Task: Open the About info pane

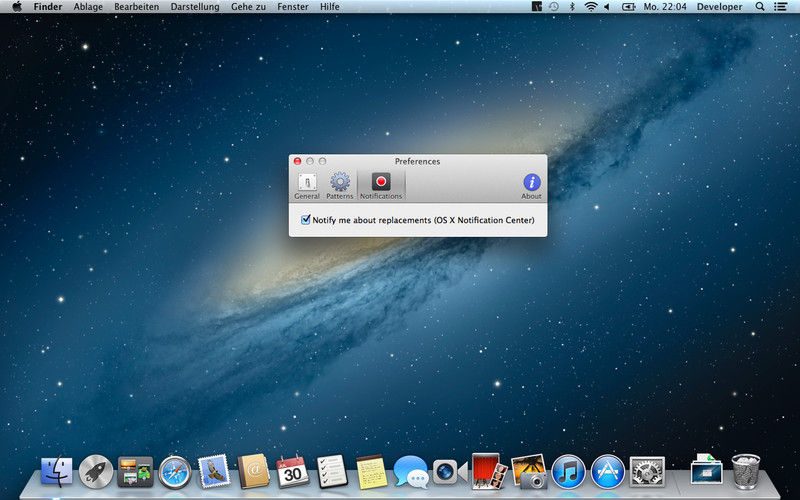Action: 531,186
